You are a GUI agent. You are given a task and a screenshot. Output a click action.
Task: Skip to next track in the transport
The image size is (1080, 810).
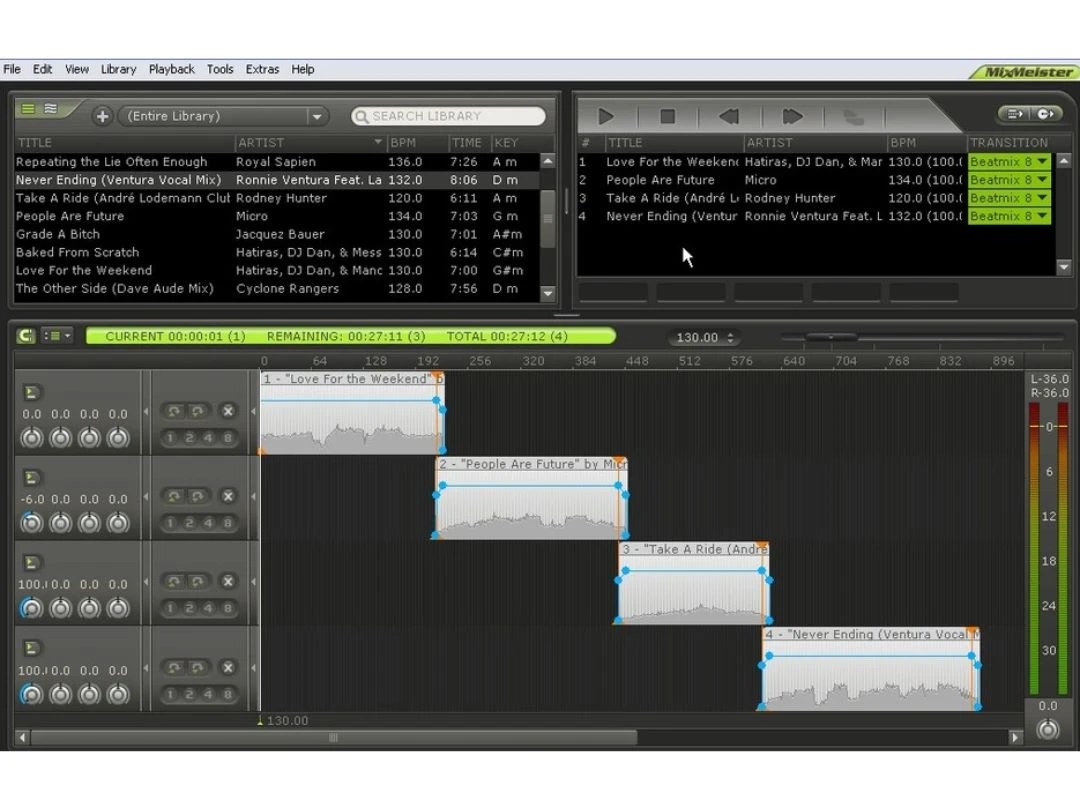tap(791, 116)
